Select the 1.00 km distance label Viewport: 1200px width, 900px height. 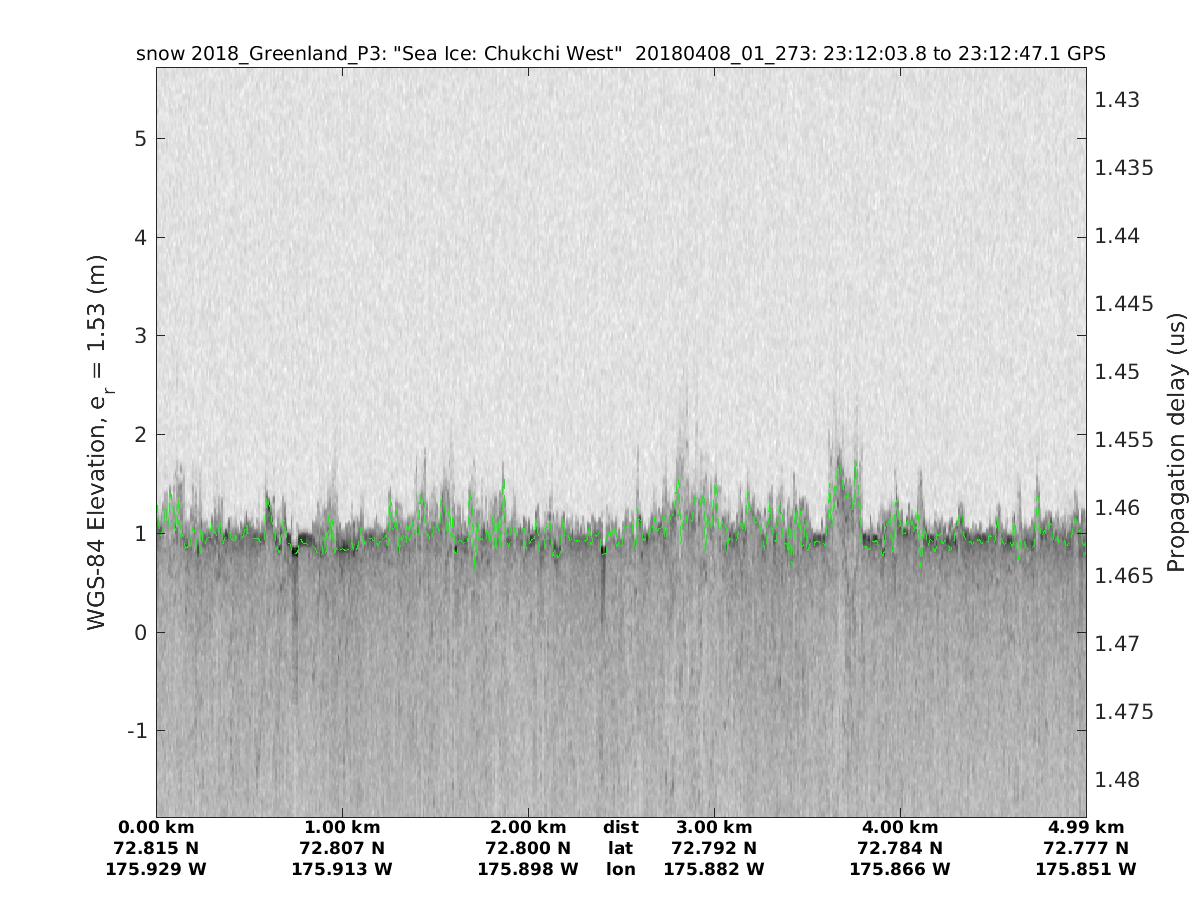click(342, 828)
